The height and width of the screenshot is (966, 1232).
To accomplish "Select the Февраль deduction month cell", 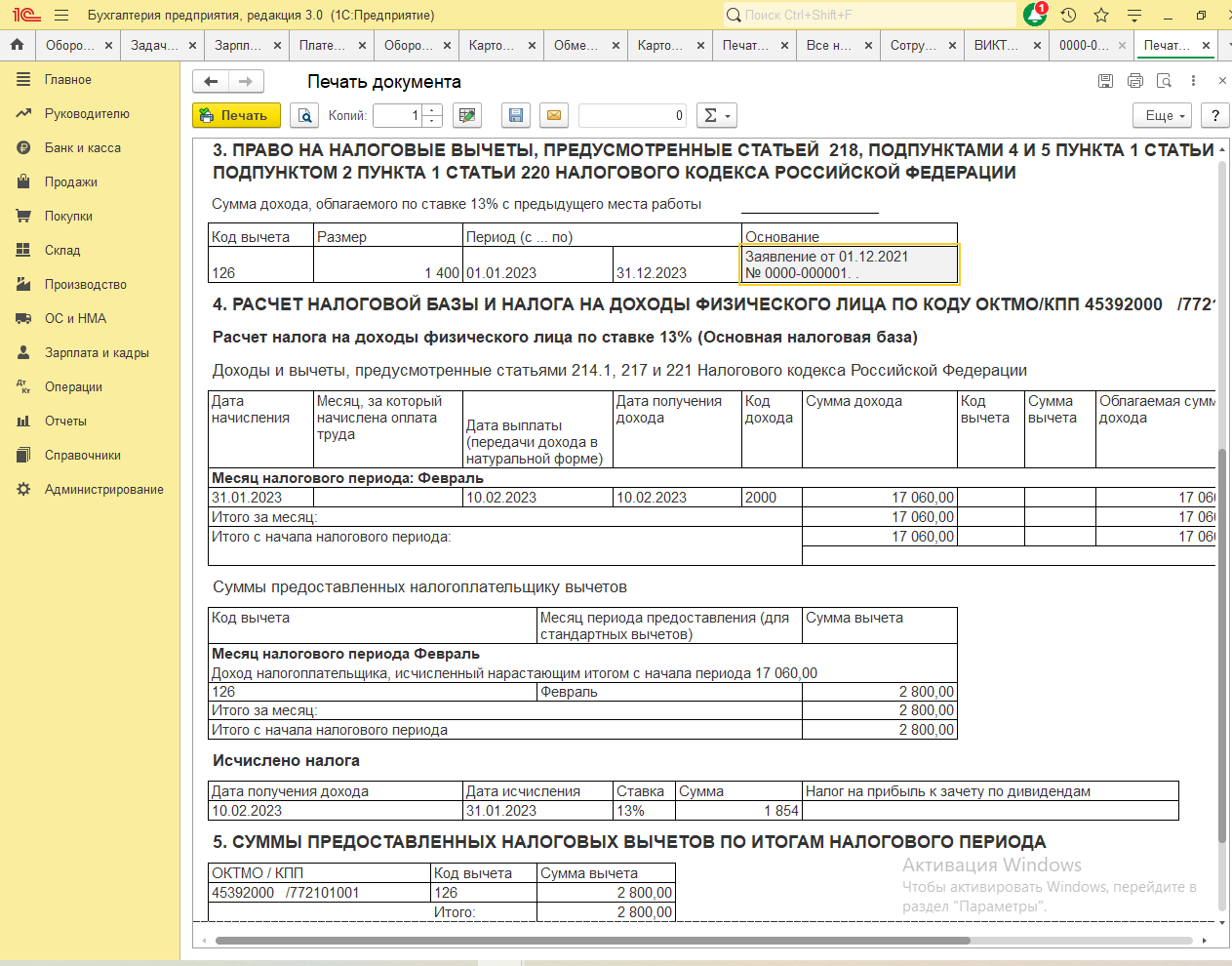I will 669,692.
